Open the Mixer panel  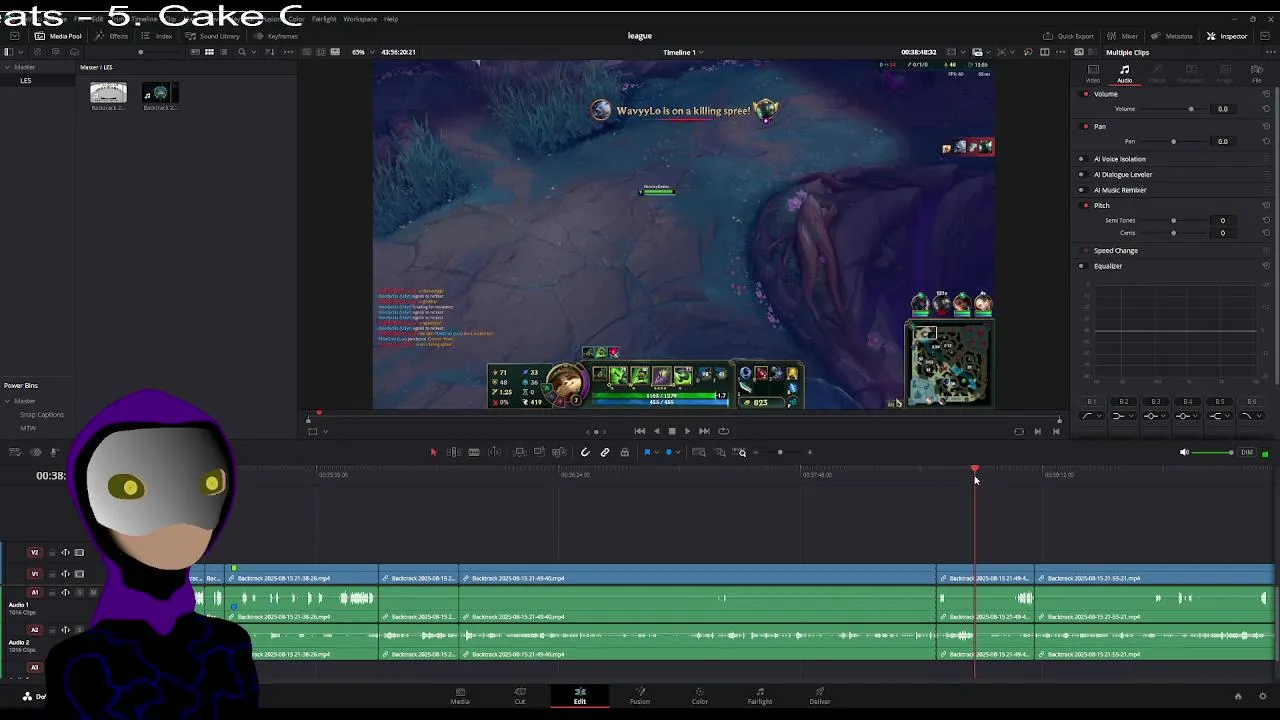1123,36
